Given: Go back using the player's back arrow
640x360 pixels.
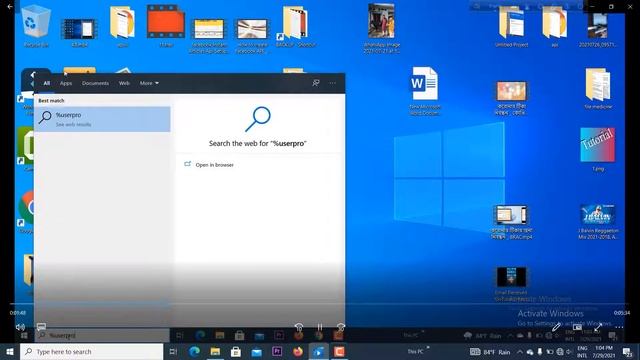Looking at the screenshot, I should point(10,7).
